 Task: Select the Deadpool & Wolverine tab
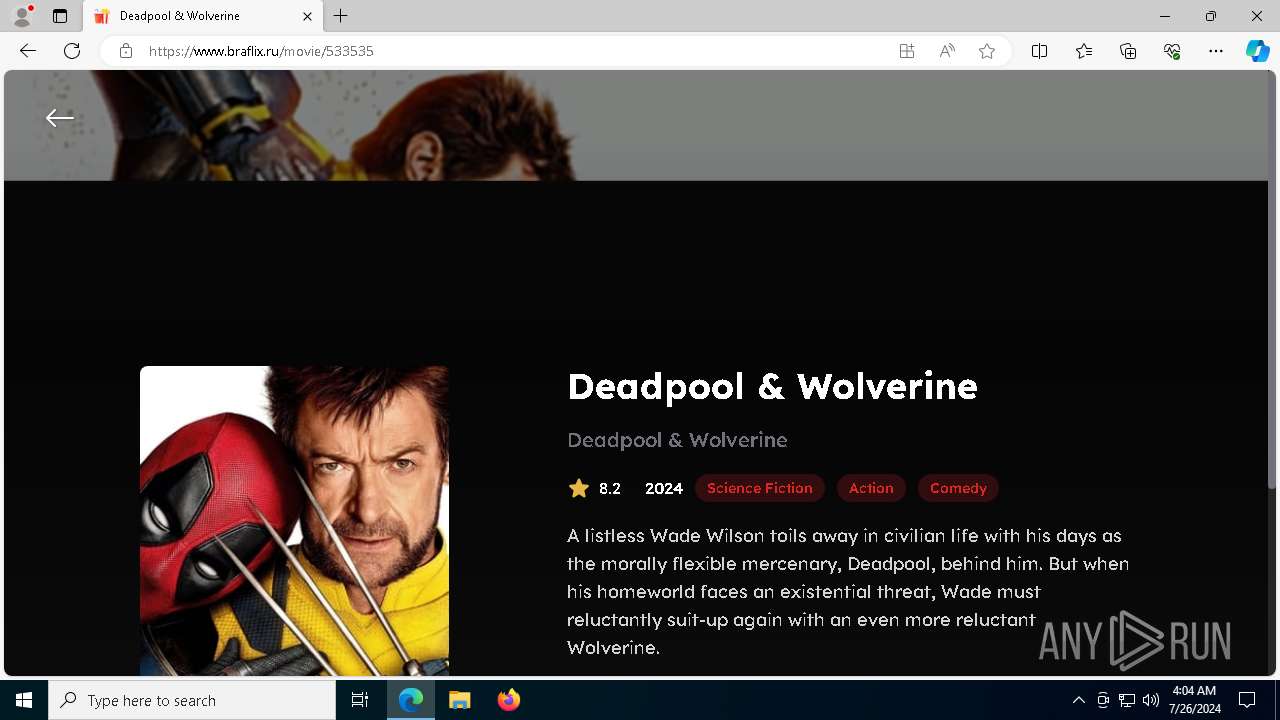point(203,16)
